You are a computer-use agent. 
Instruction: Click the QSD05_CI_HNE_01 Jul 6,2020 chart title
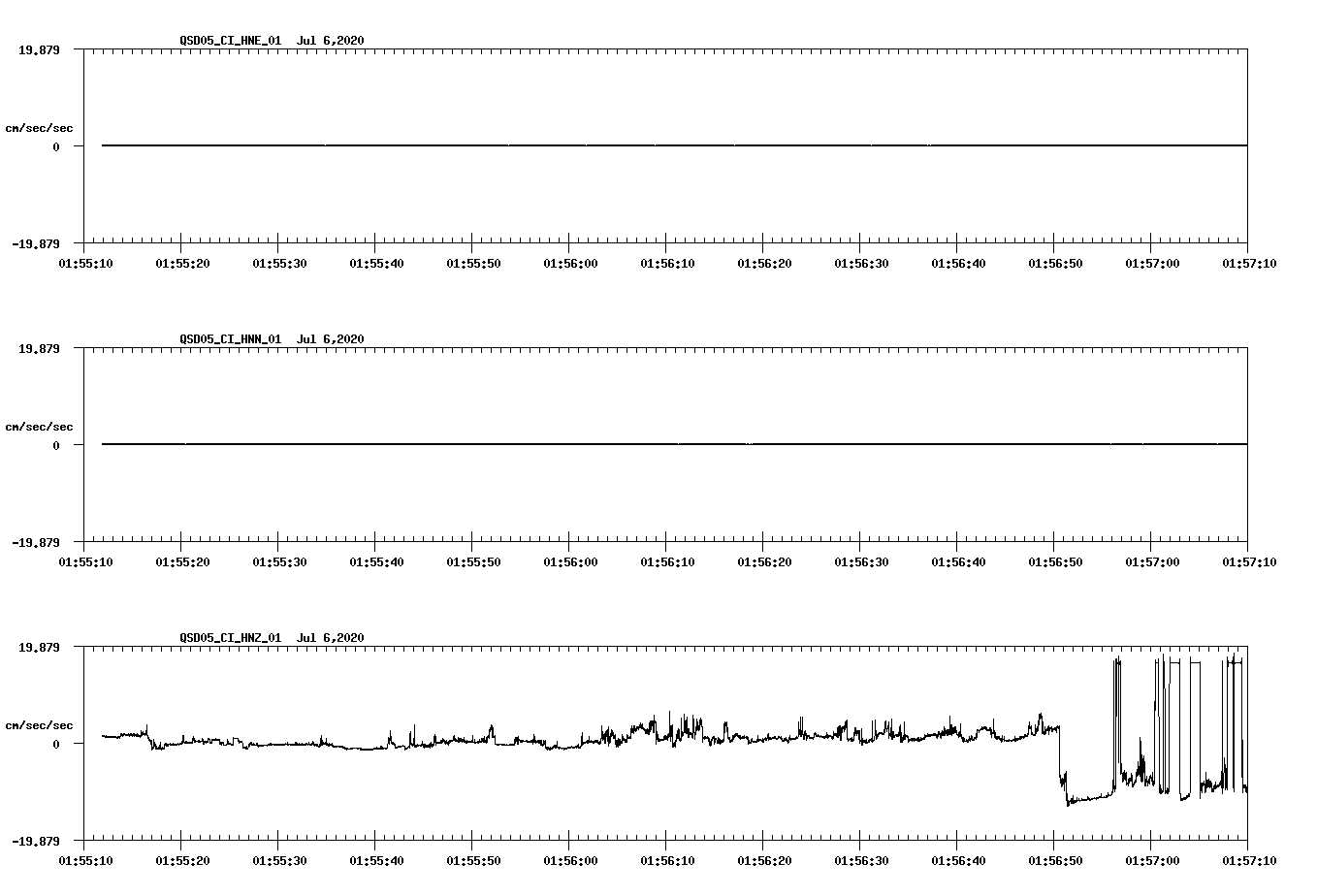272,40
